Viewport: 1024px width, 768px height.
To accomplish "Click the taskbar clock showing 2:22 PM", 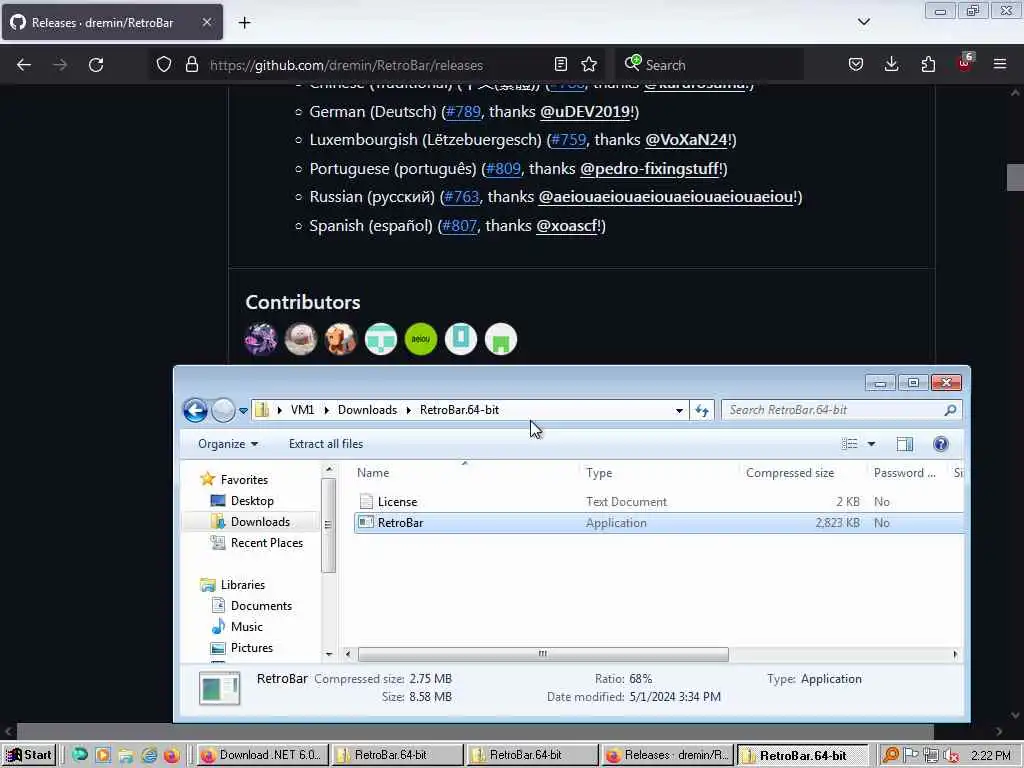I will click(x=991, y=756).
